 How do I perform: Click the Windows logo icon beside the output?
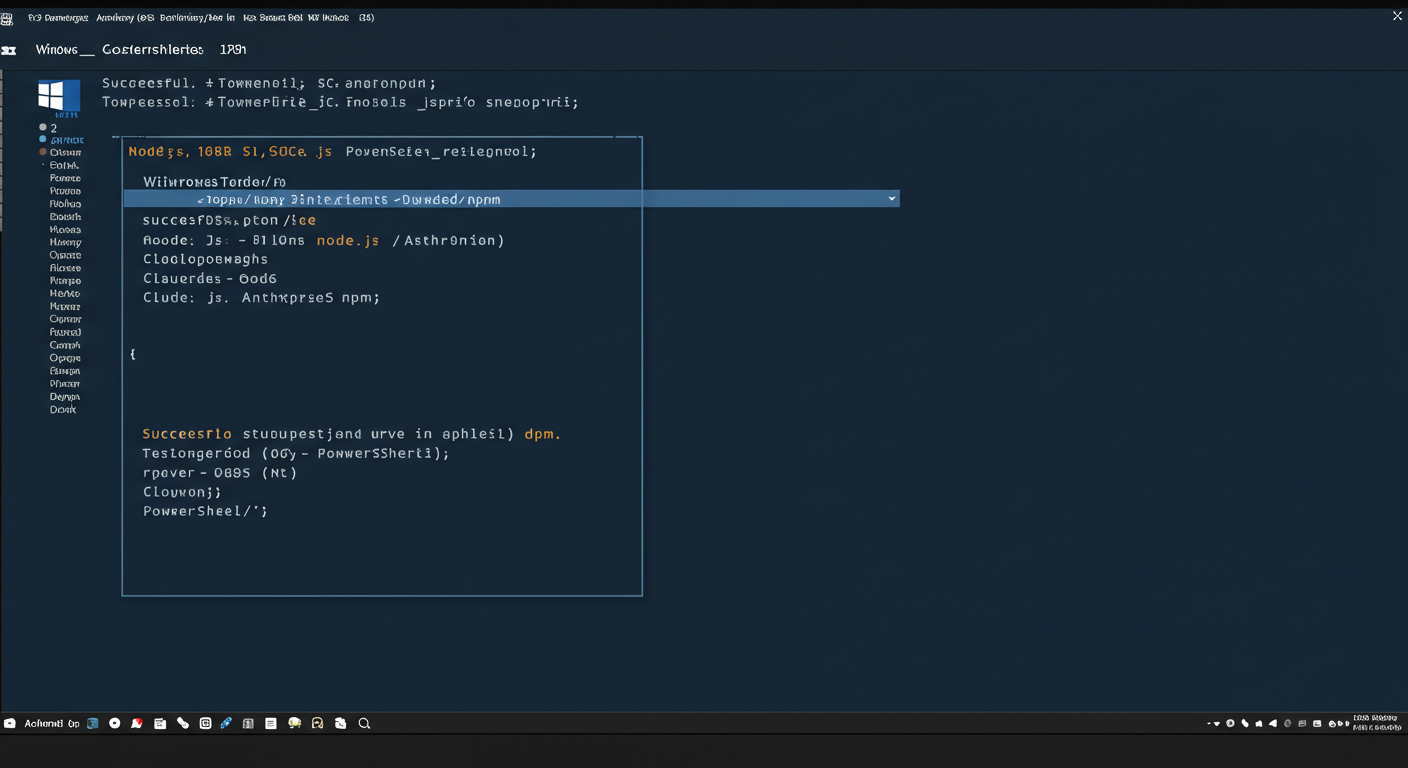59,96
